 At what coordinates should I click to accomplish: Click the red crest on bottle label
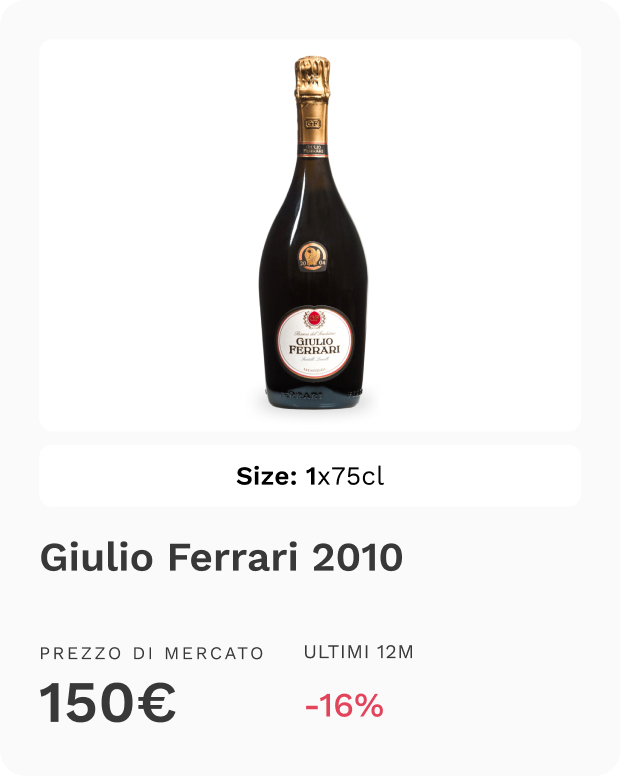(x=313, y=319)
